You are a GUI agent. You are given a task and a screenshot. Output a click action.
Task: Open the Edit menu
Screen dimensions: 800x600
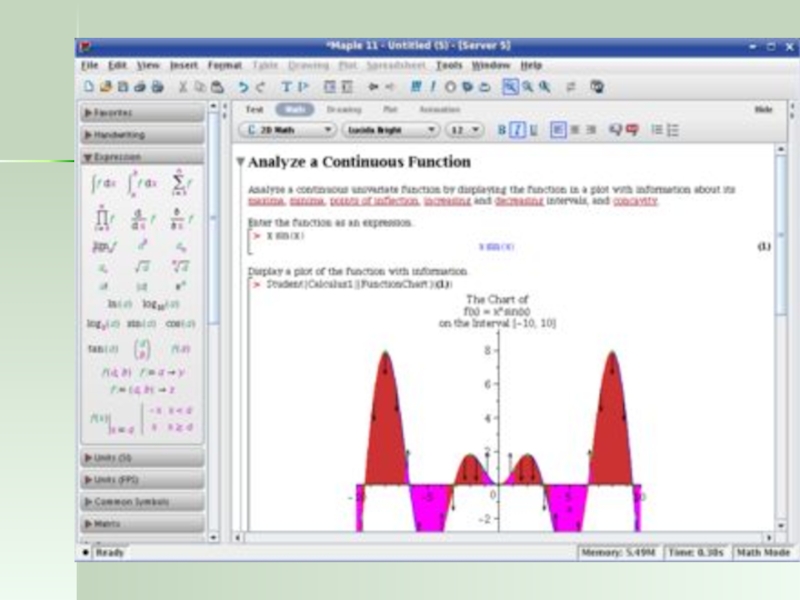(x=117, y=65)
